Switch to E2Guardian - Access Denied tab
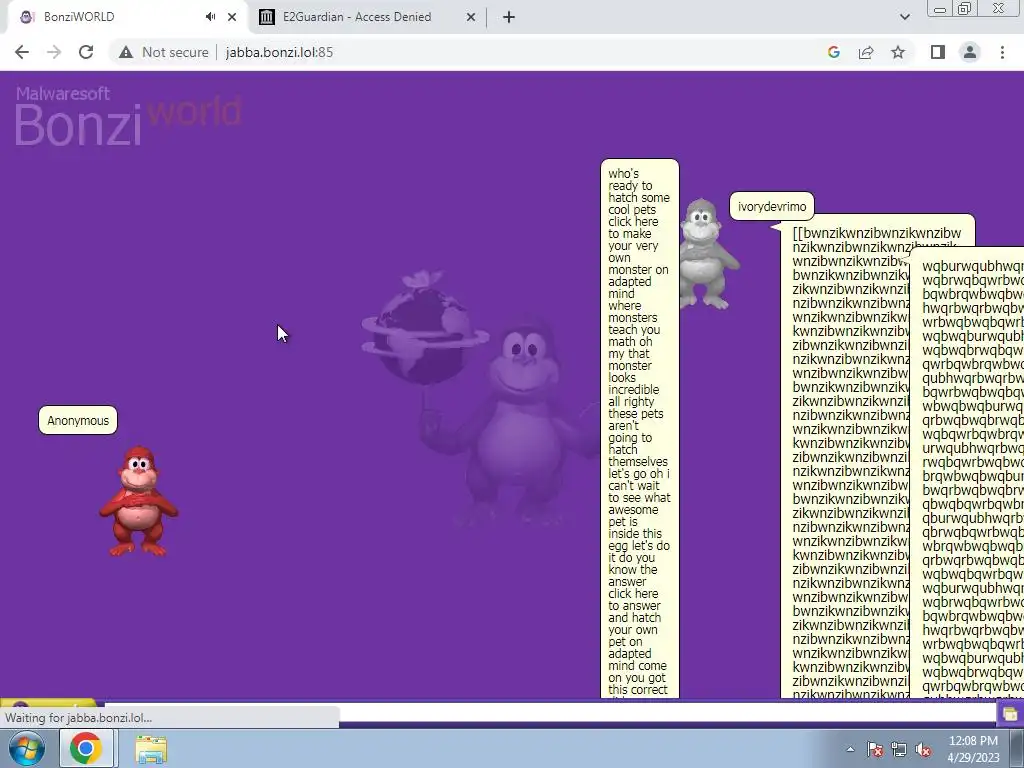 coord(367,17)
